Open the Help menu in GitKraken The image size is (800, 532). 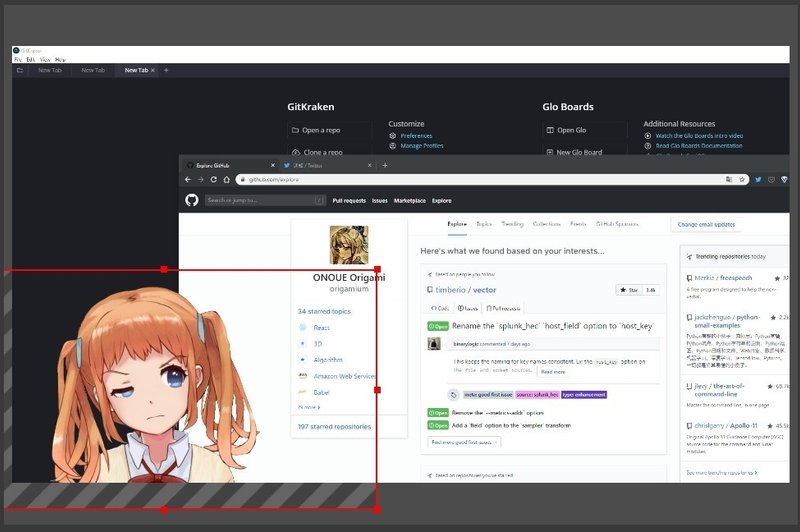pos(60,60)
